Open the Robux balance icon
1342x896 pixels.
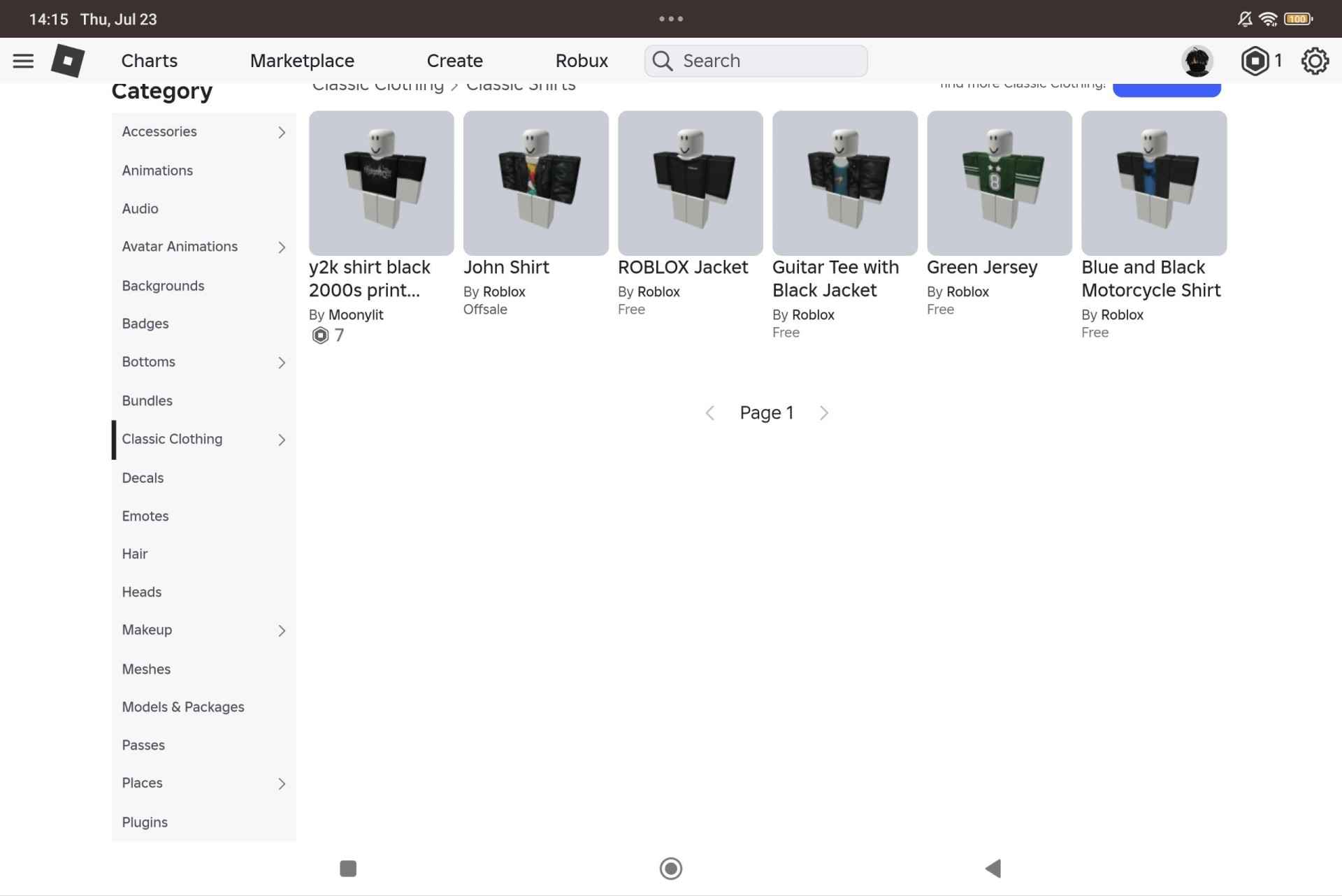coord(1255,61)
